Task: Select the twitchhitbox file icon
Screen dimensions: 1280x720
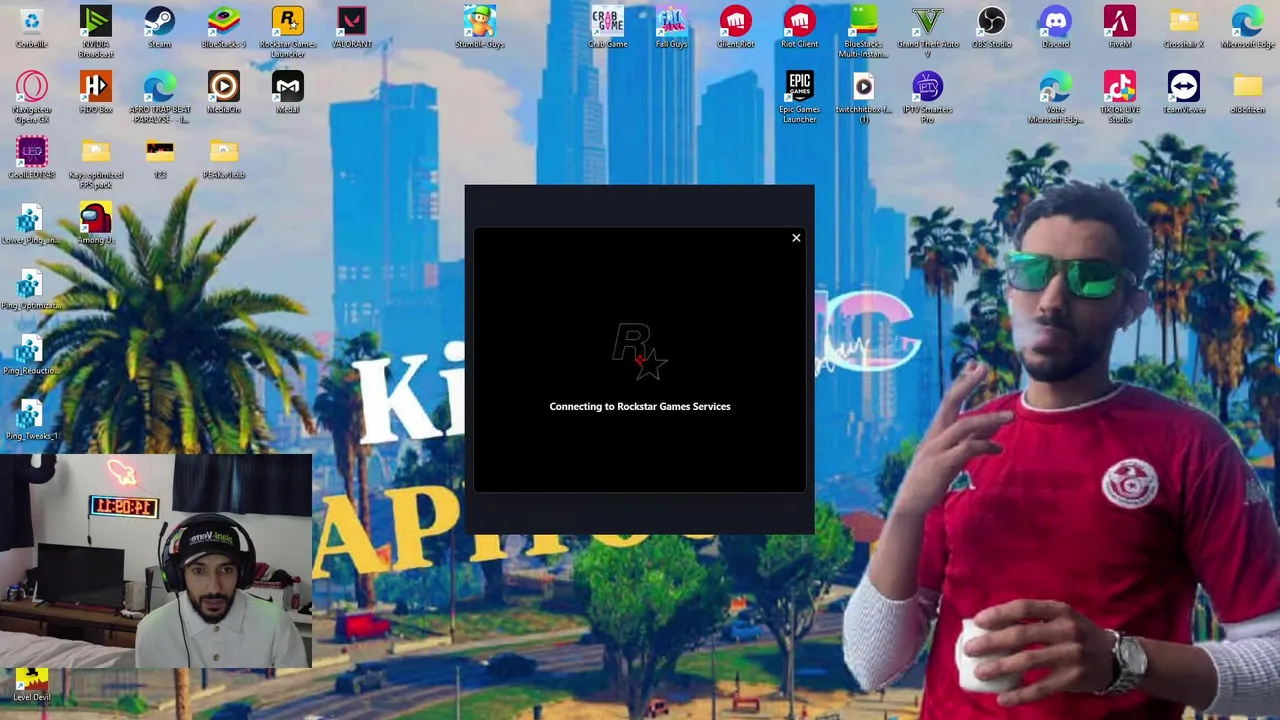Action: tap(864, 97)
